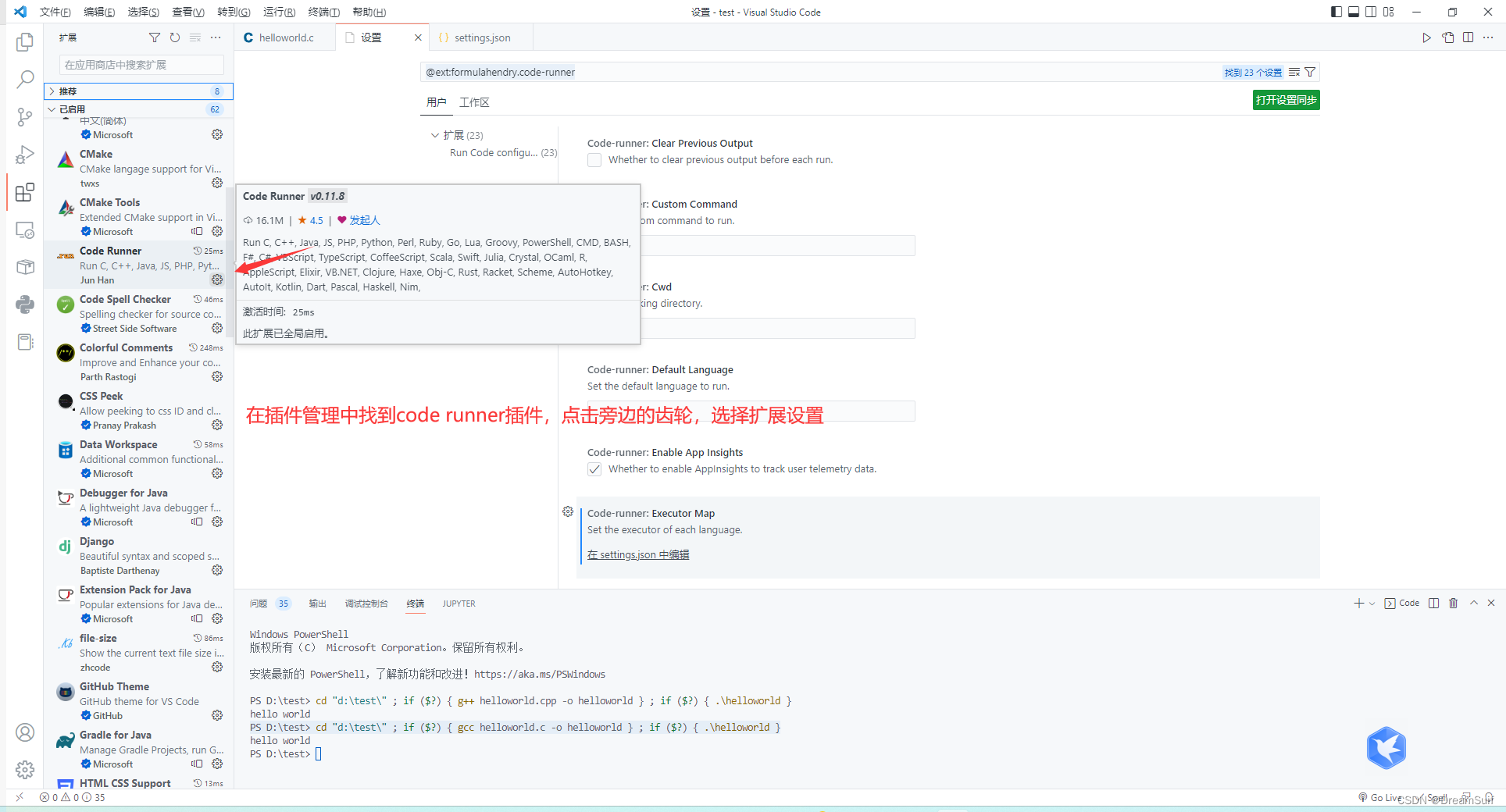Kill terminal with the trash icon
This screenshot has height=812, width=1506.
1453,603
